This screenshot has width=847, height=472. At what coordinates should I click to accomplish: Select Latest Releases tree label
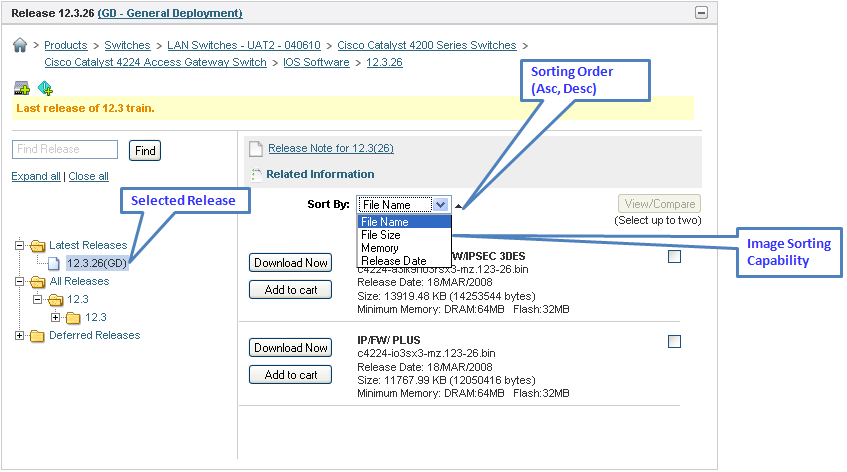88,246
